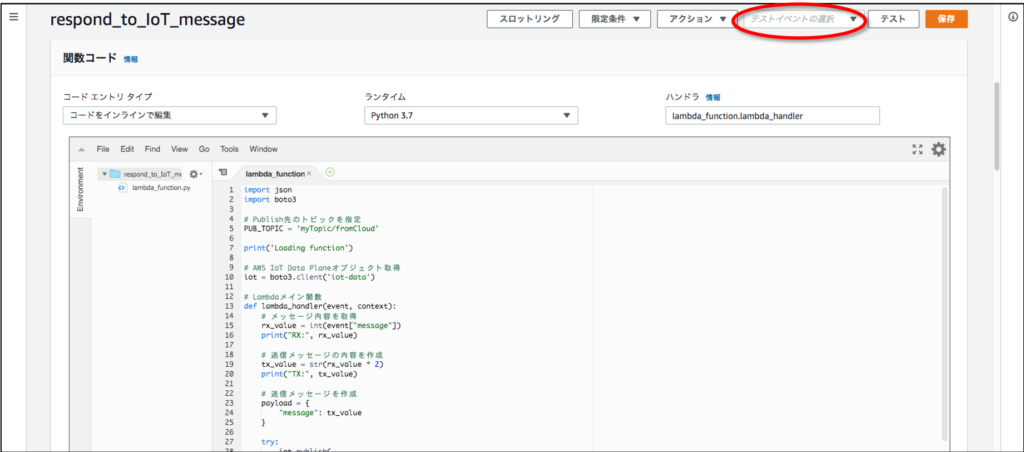This screenshot has height=452, width=1024.
Task: Click the info circle icon at top right
Action: [1012, 18]
